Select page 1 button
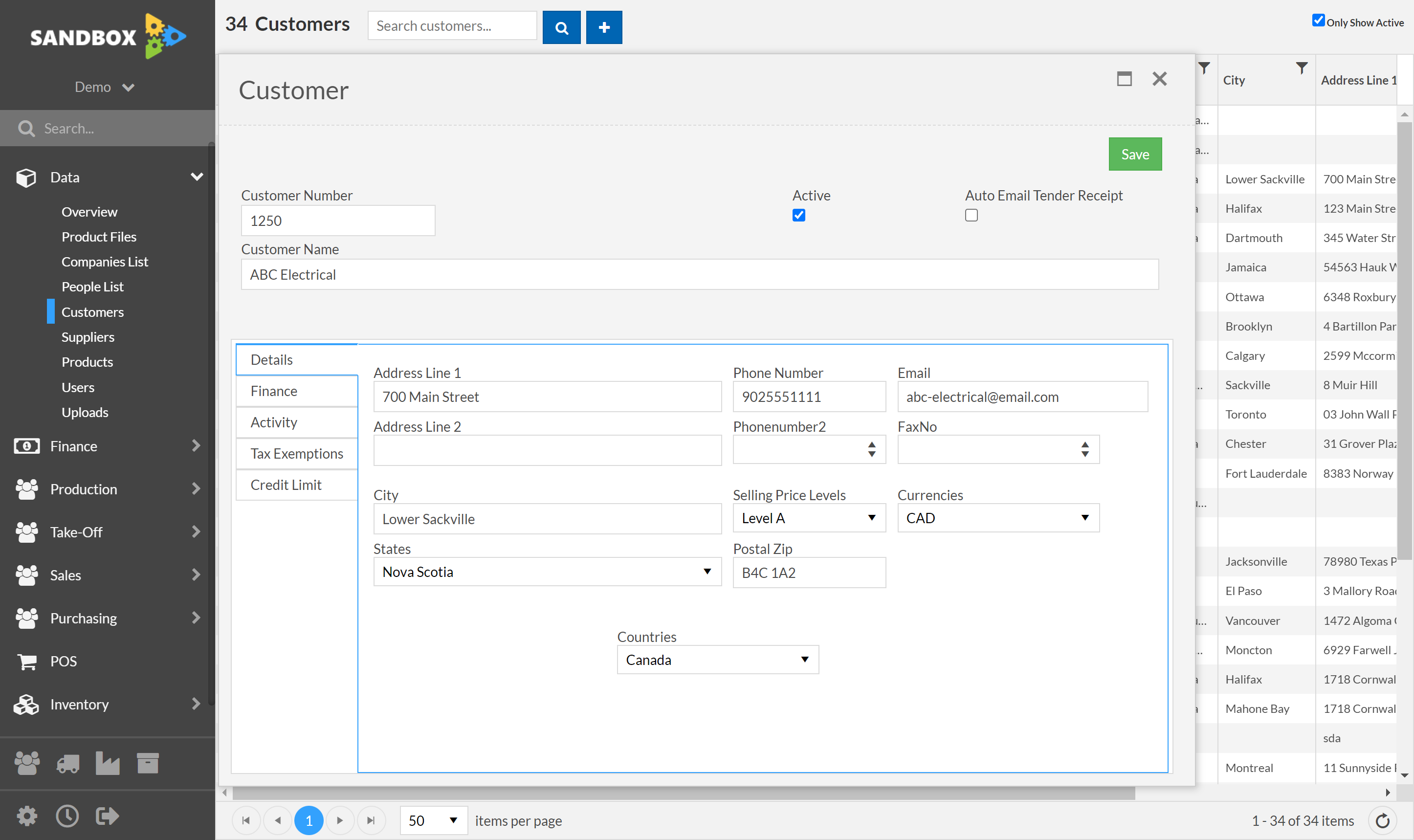1414x840 pixels. 309,820
